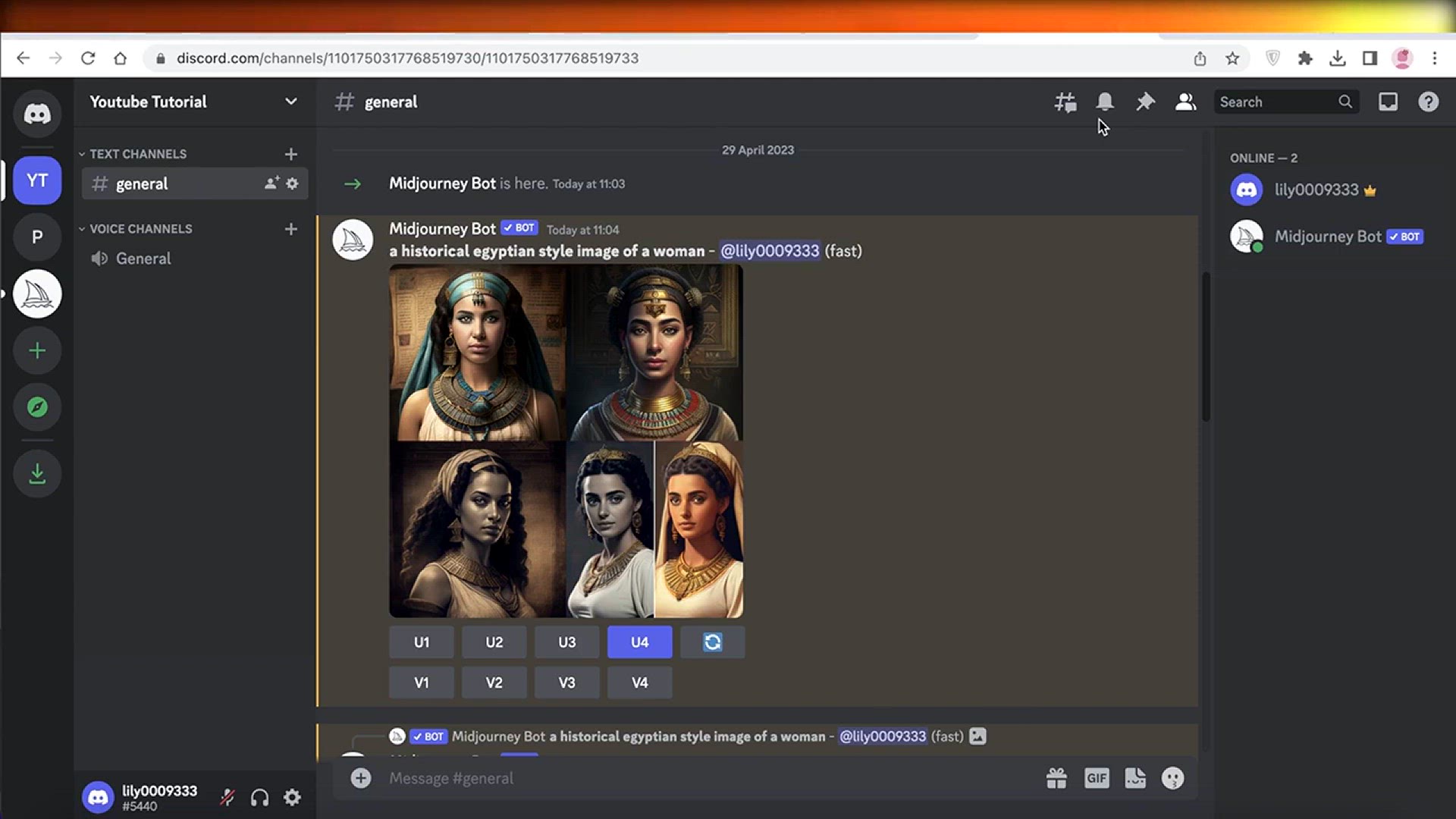The height and width of the screenshot is (819, 1456).
Task: Open browser extensions puzzle icon
Action: (x=1305, y=58)
